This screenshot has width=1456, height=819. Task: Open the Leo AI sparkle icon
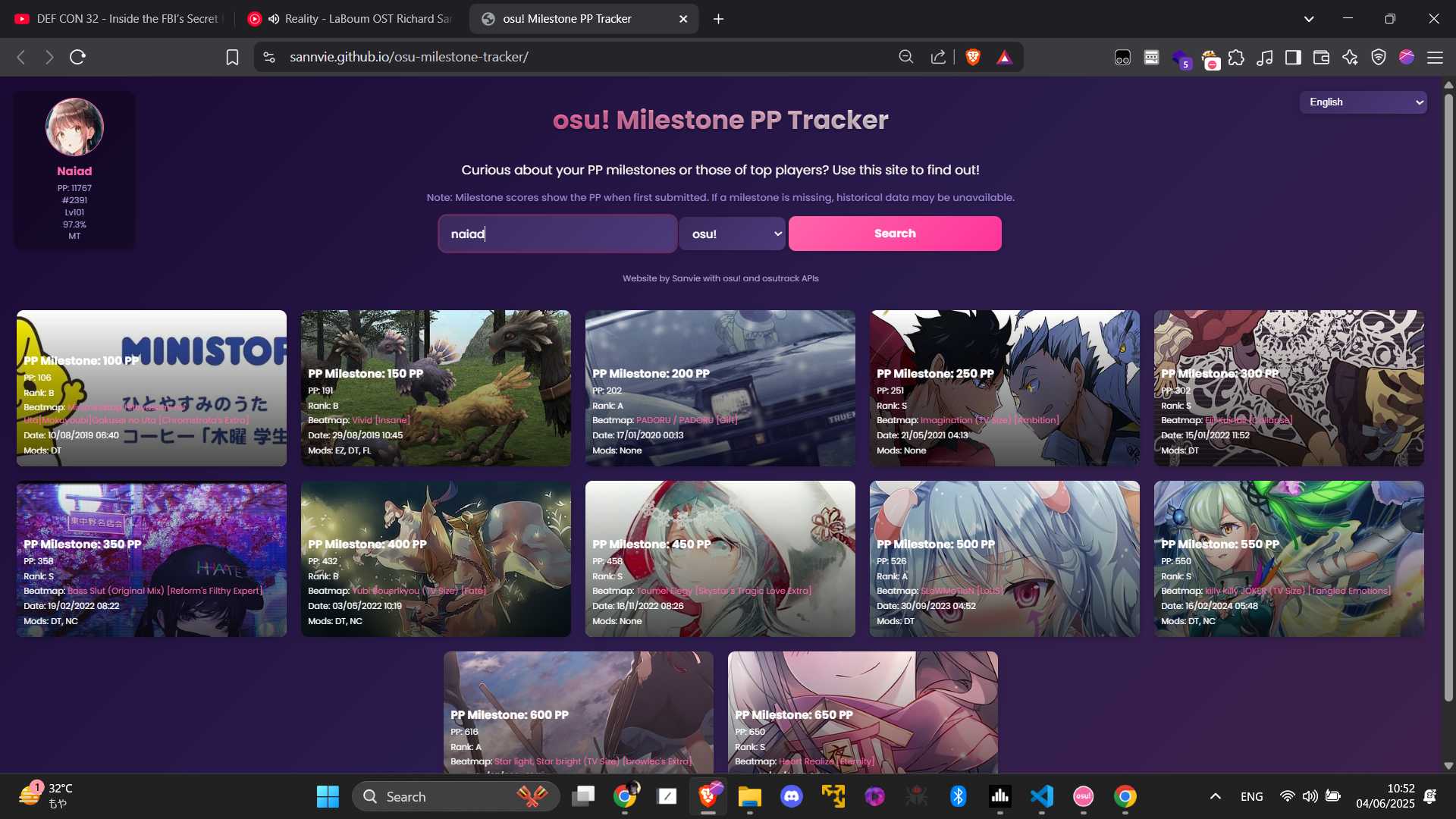(1350, 57)
